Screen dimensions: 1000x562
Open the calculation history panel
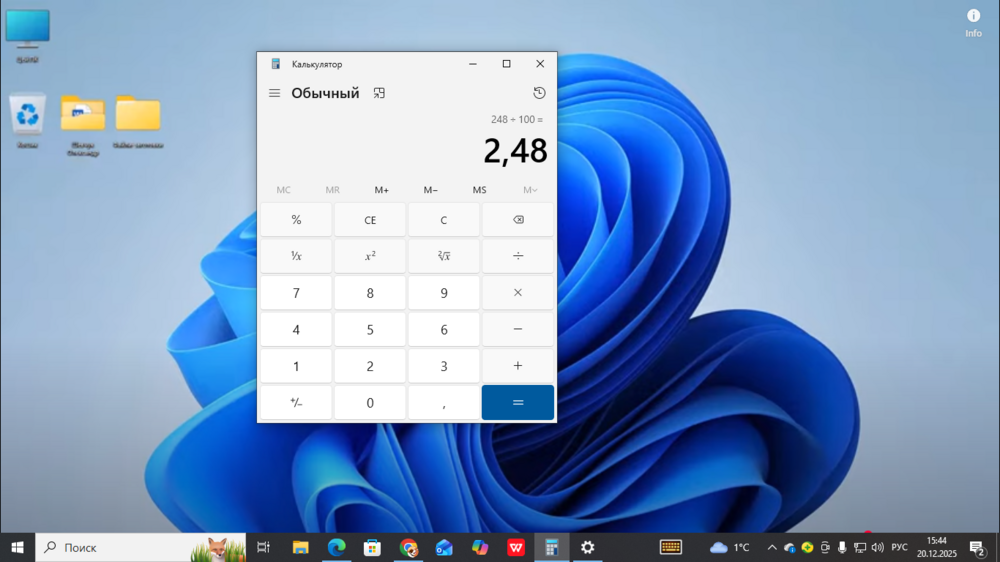pos(539,93)
